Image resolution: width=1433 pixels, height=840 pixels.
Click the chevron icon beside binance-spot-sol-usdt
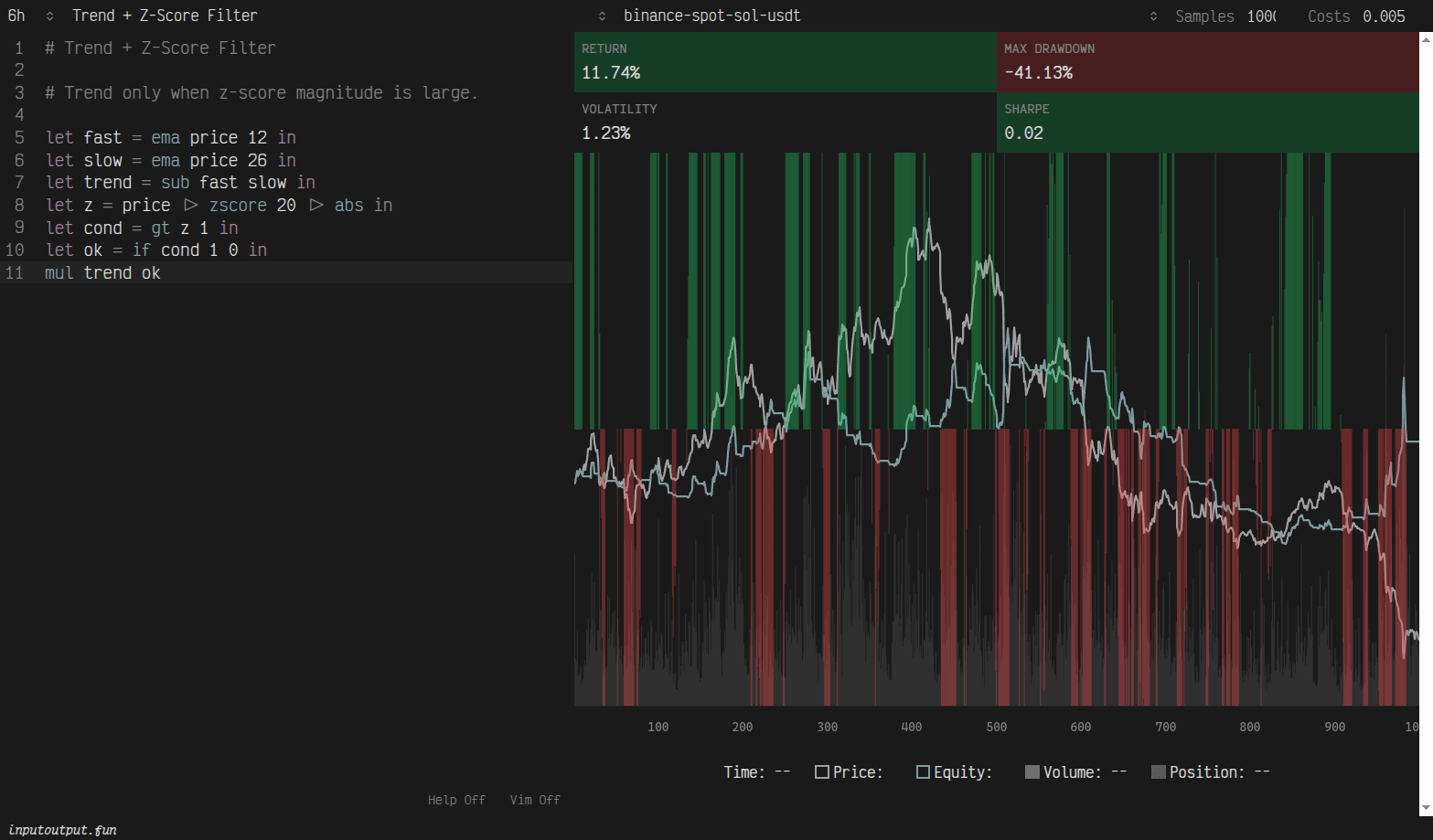click(602, 16)
